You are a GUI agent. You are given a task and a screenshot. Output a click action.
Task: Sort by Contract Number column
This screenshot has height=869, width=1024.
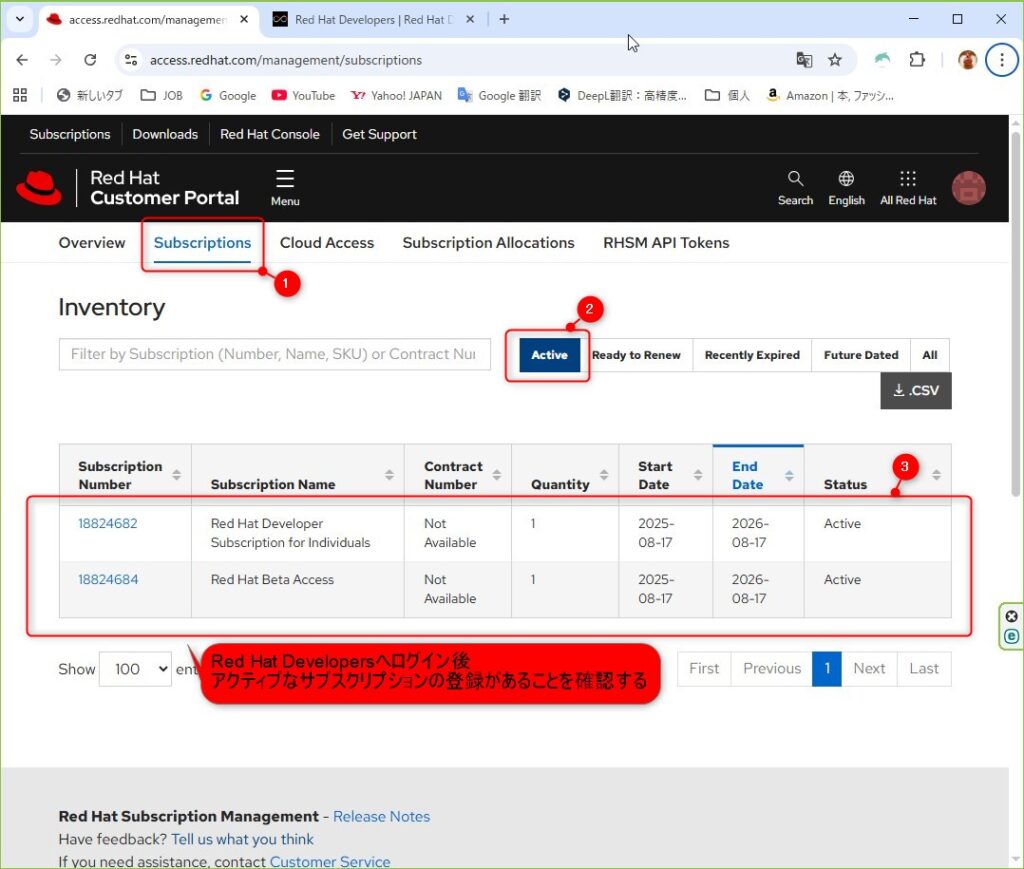click(x=497, y=475)
